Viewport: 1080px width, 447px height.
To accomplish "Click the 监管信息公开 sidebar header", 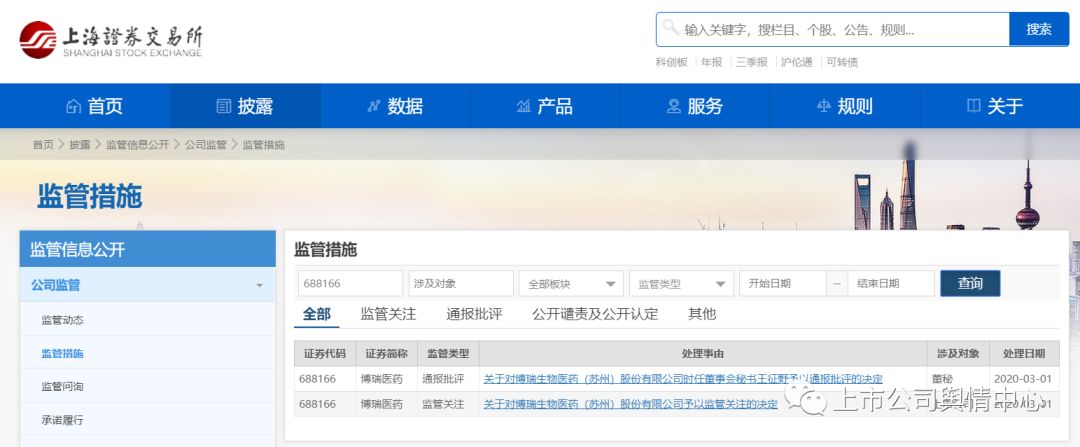I will pos(147,249).
